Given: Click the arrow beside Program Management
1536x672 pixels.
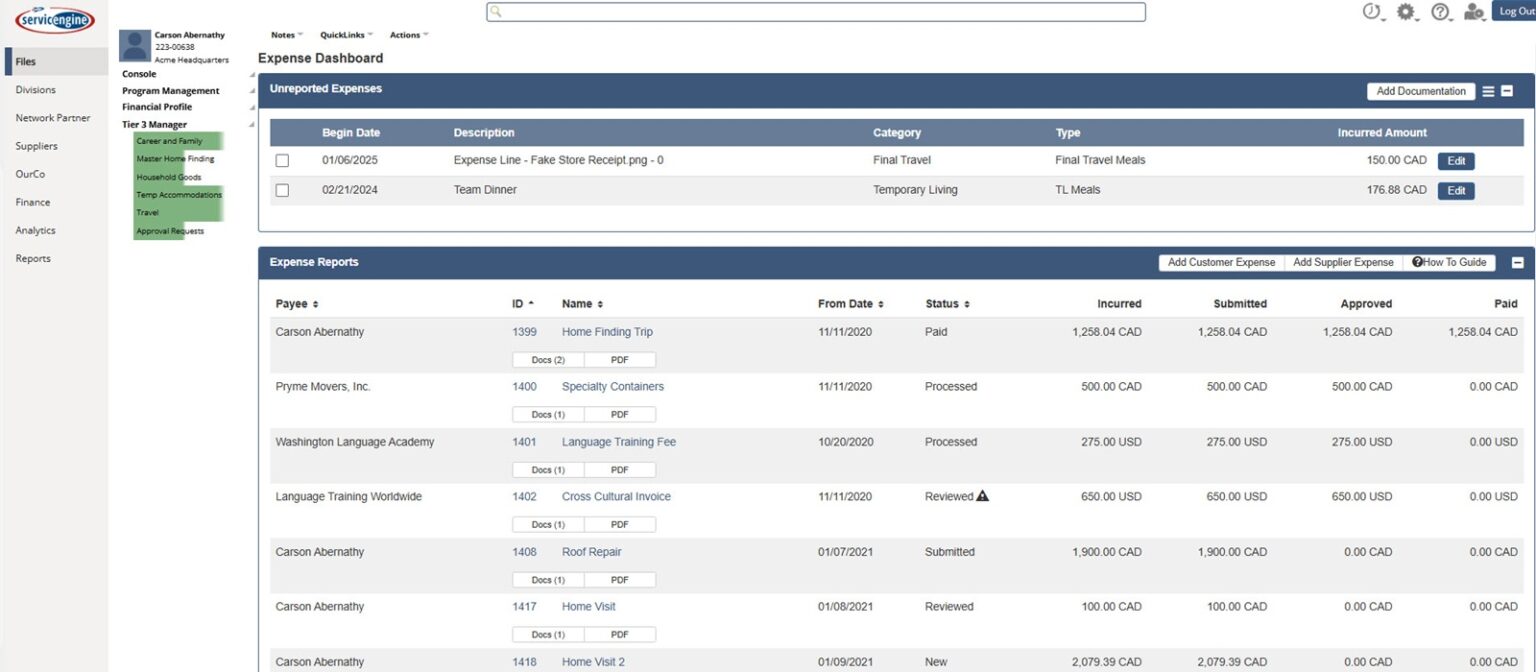Looking at the screenshot, I should pyautogui.click(x=252, y=92).
